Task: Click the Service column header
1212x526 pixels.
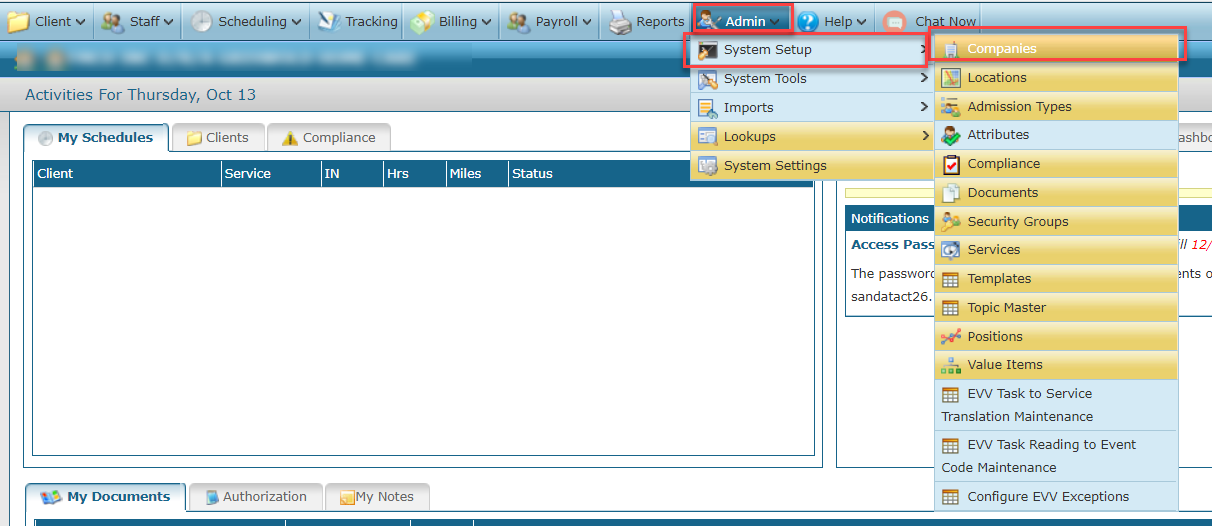Action: pos(248,174)
